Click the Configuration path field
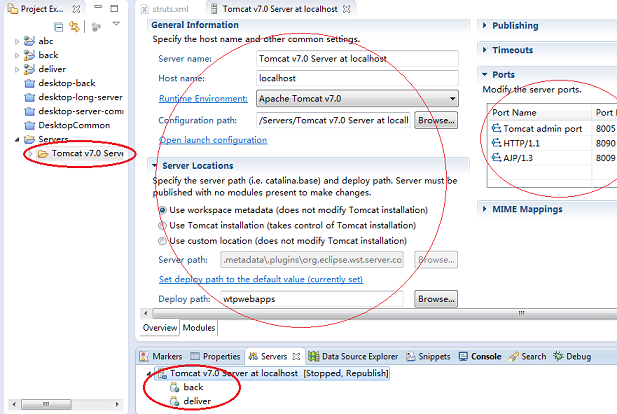Screen dimensions: 617x414 (333, 120)
